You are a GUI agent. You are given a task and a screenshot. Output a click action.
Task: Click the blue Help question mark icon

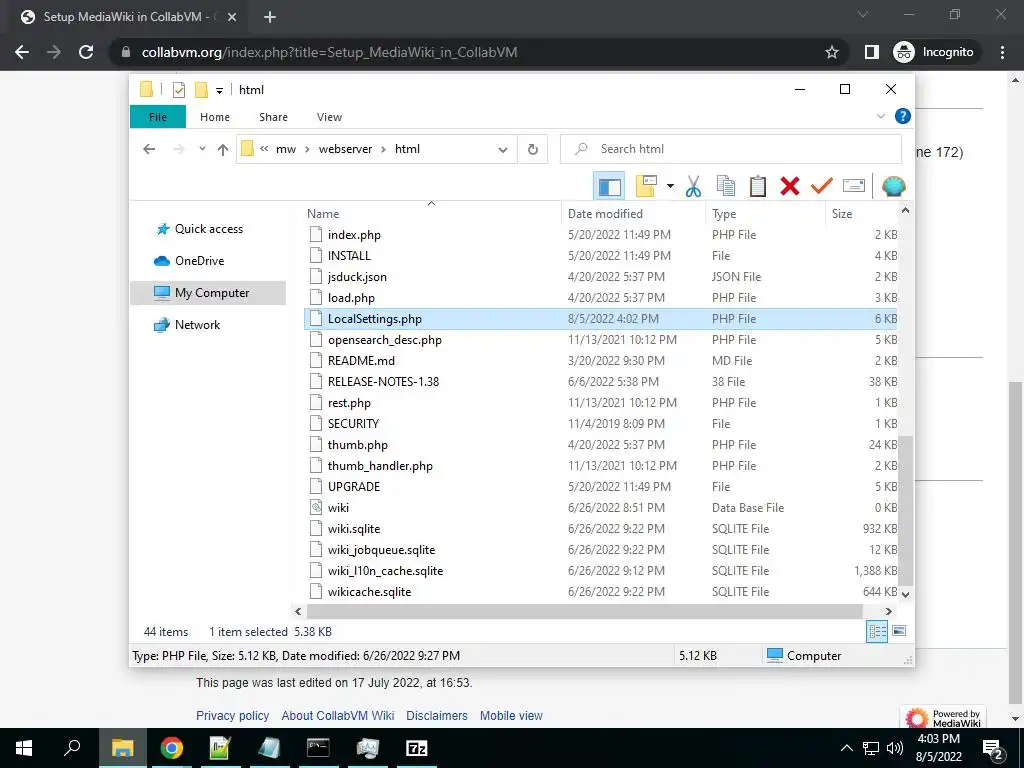click(903, 116)
